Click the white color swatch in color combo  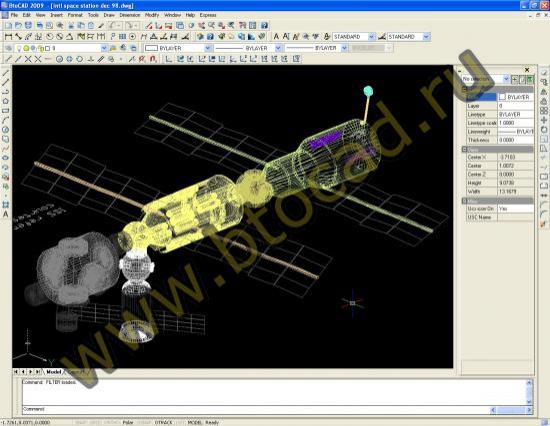(151, 48)
